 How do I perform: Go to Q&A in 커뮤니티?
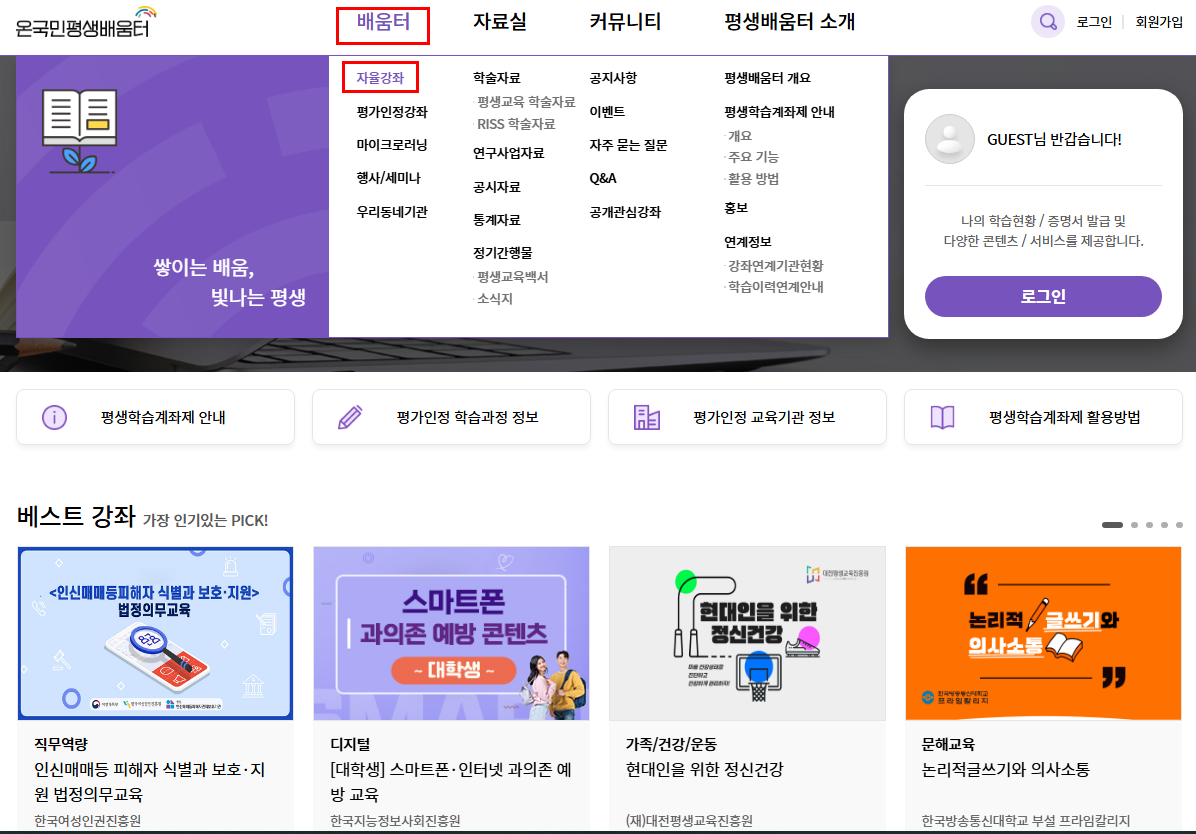[x=603, y=178]
